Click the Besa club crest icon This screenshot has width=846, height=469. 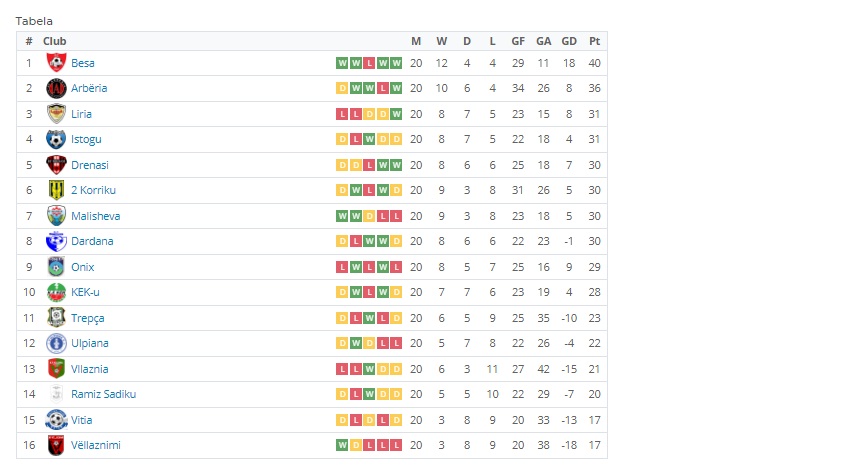[x=56, y=63]
